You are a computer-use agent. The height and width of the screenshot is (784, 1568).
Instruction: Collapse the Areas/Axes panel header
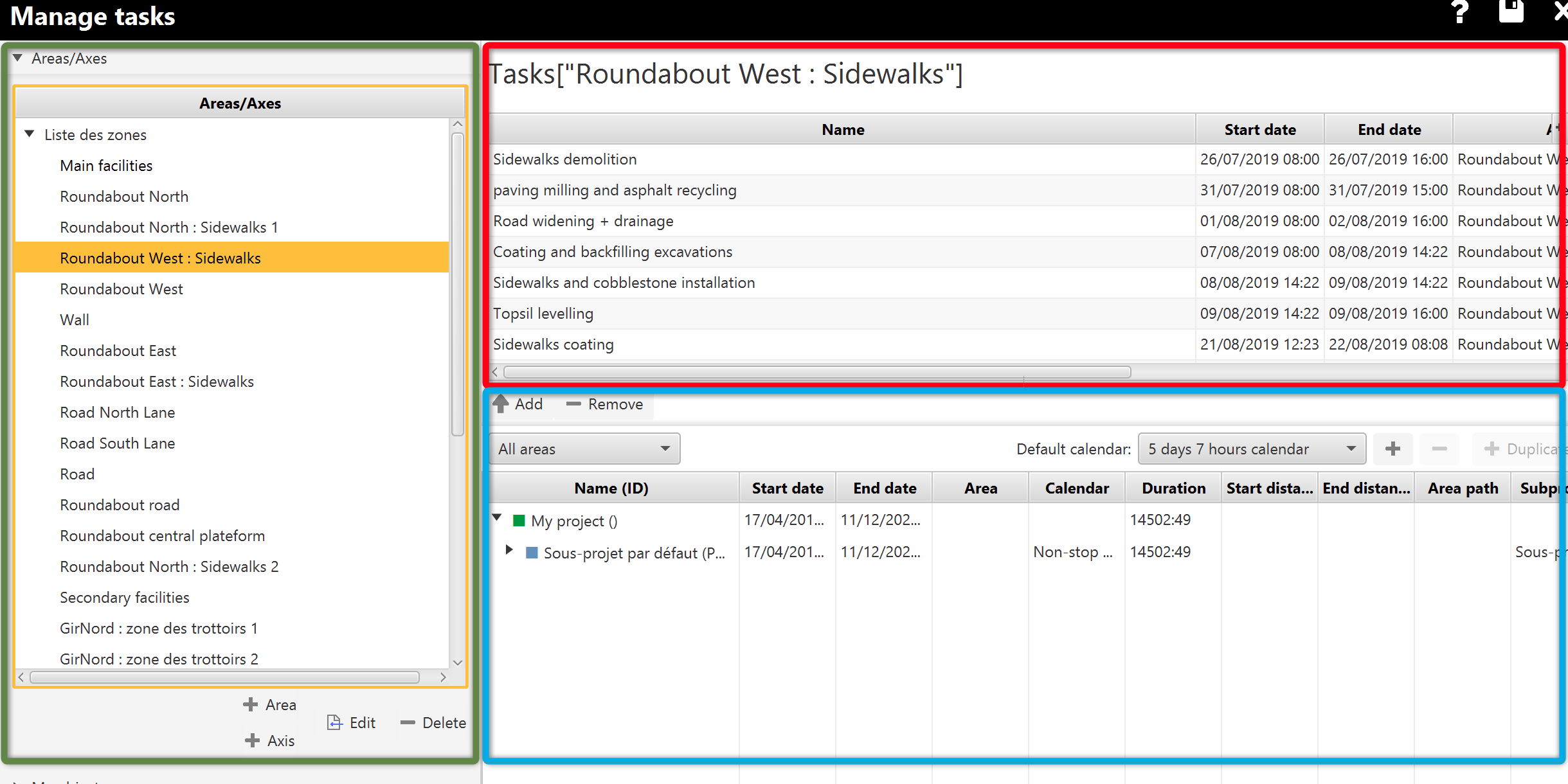(x=18, y=58)
